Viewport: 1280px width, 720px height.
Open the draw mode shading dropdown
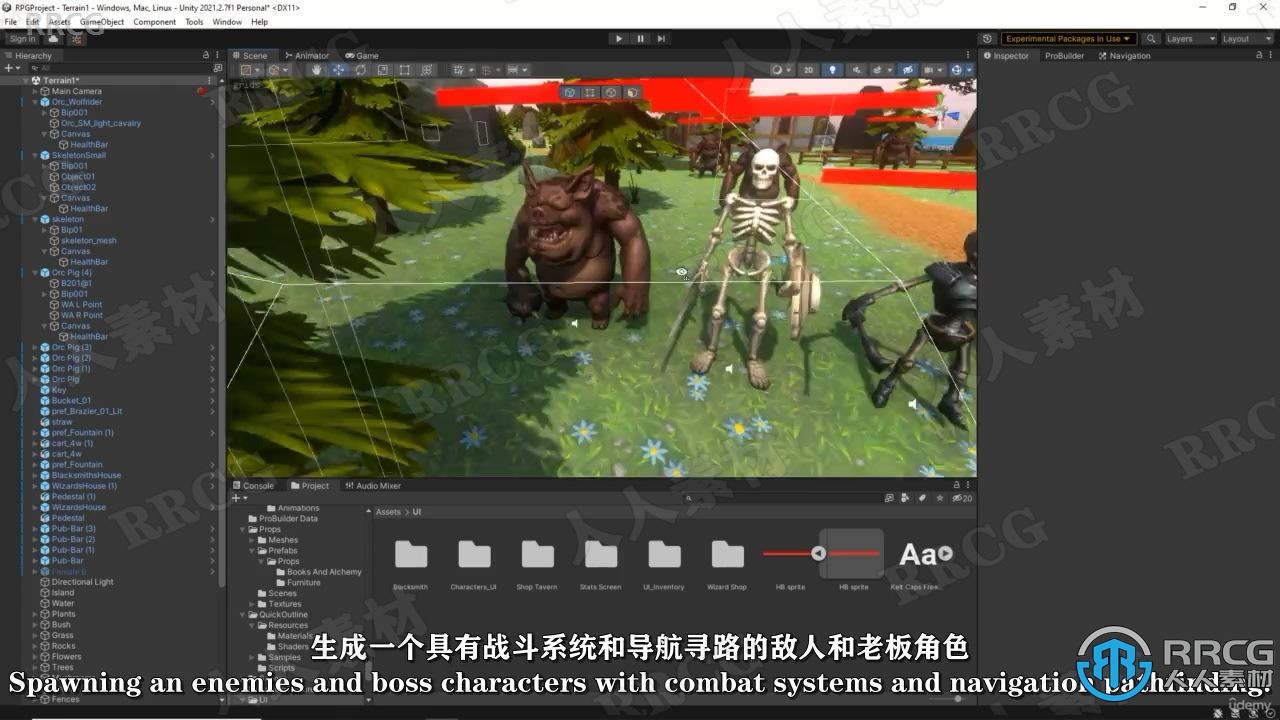[780, 70]
